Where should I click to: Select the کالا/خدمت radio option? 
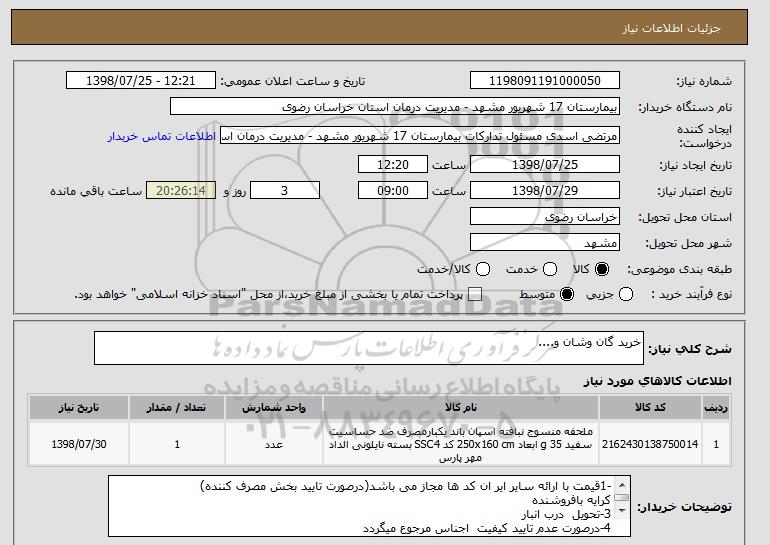(x=483, y=269)
